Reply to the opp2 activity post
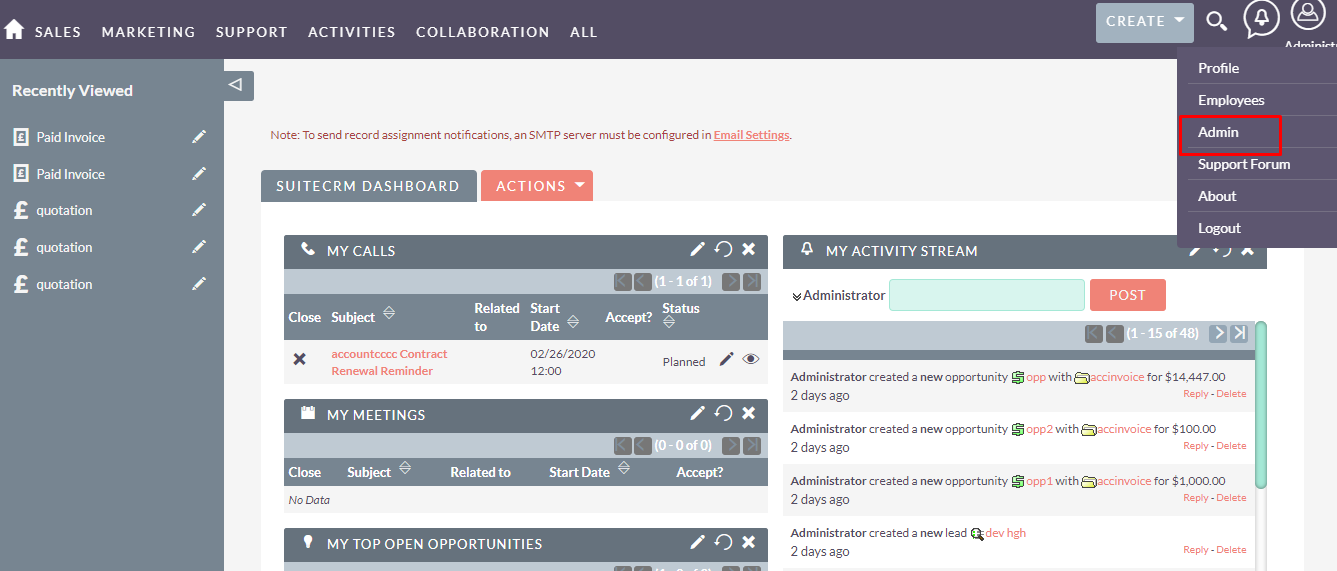1337x571 pixels. (x=1196, y=446)
